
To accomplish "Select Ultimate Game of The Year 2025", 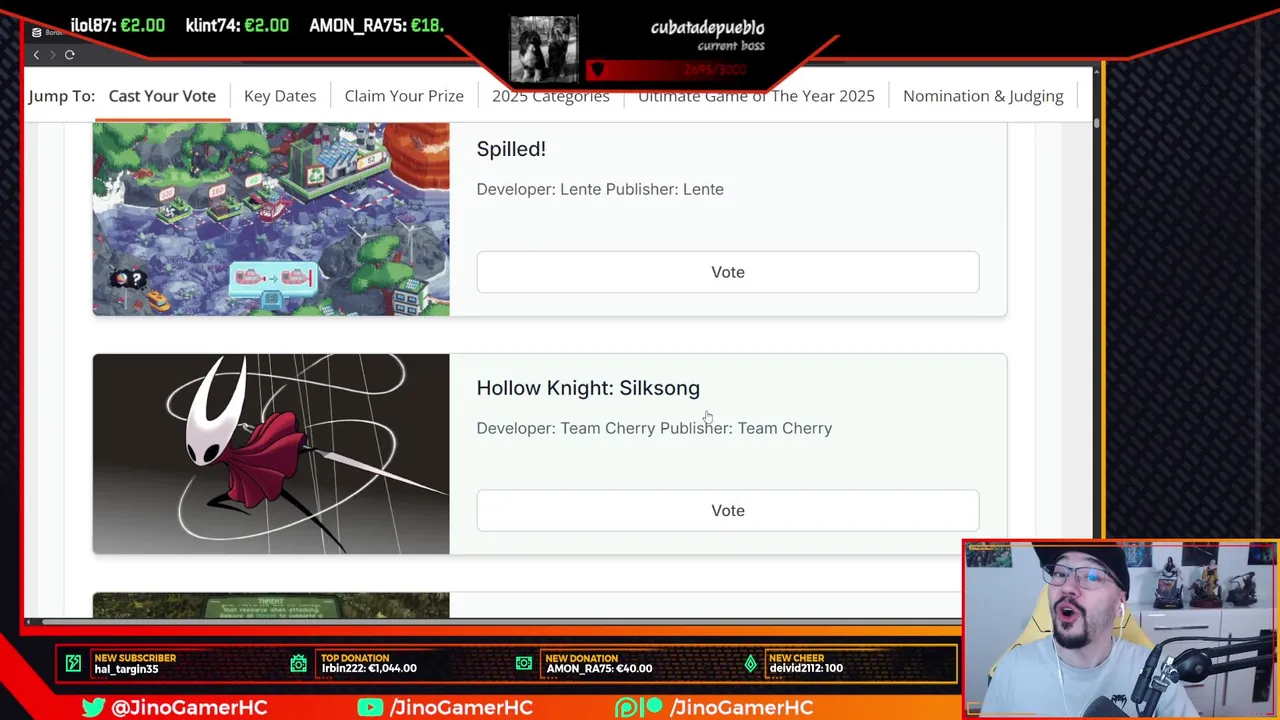I will [x=756, y=96].
